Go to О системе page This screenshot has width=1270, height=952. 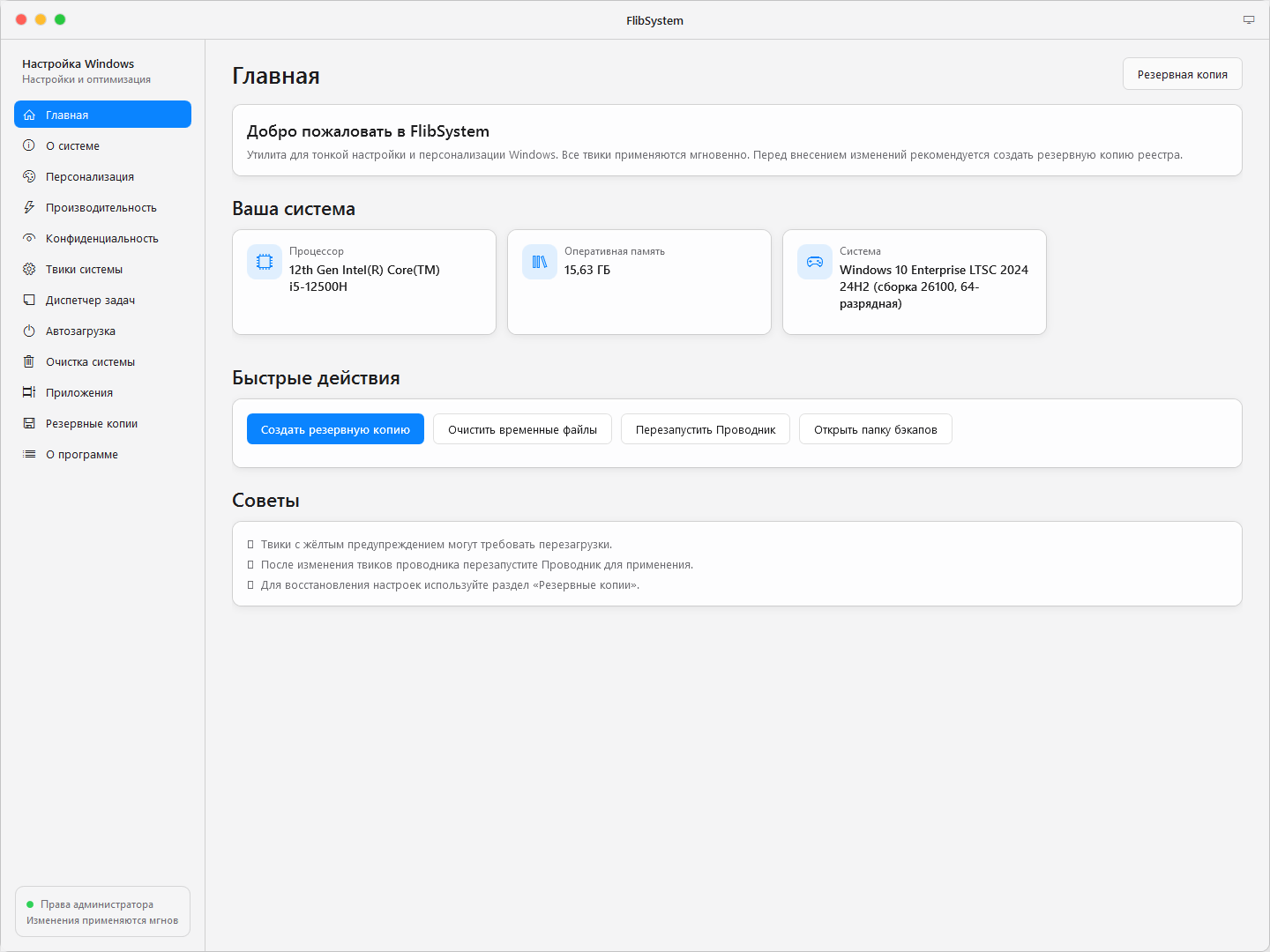(102, 145)
